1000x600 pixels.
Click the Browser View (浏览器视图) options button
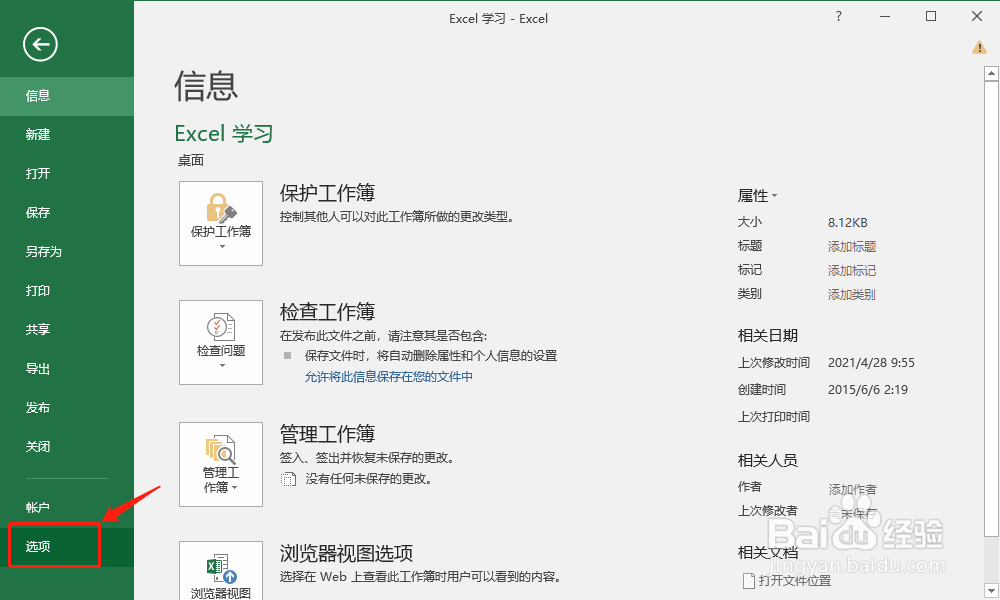(x=221, y=571)
